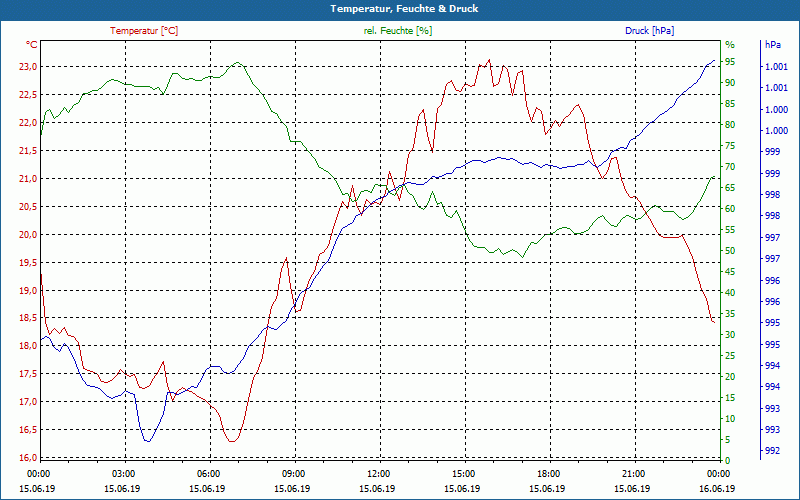
Task: Click the '55' humidity tick label
Action: [730, 230]
